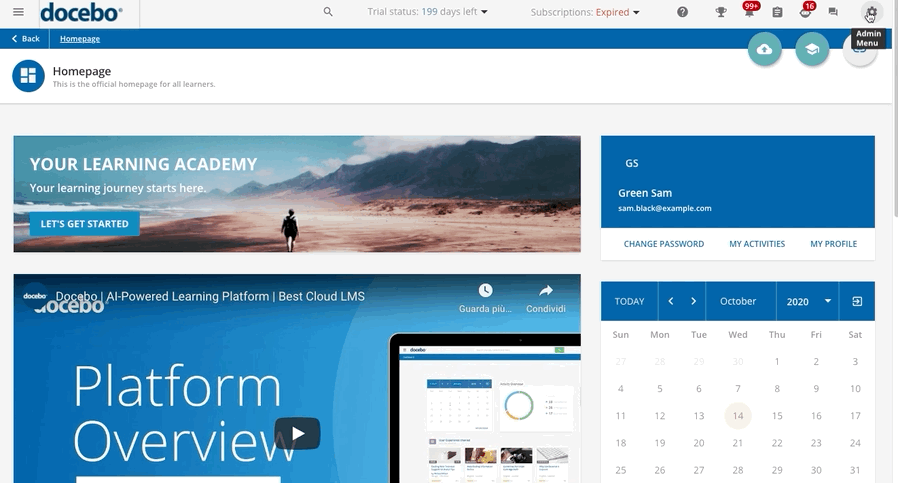Screen dimensions: 898x483
Task: Select October 5 in calendar
Action: point(660,388)
